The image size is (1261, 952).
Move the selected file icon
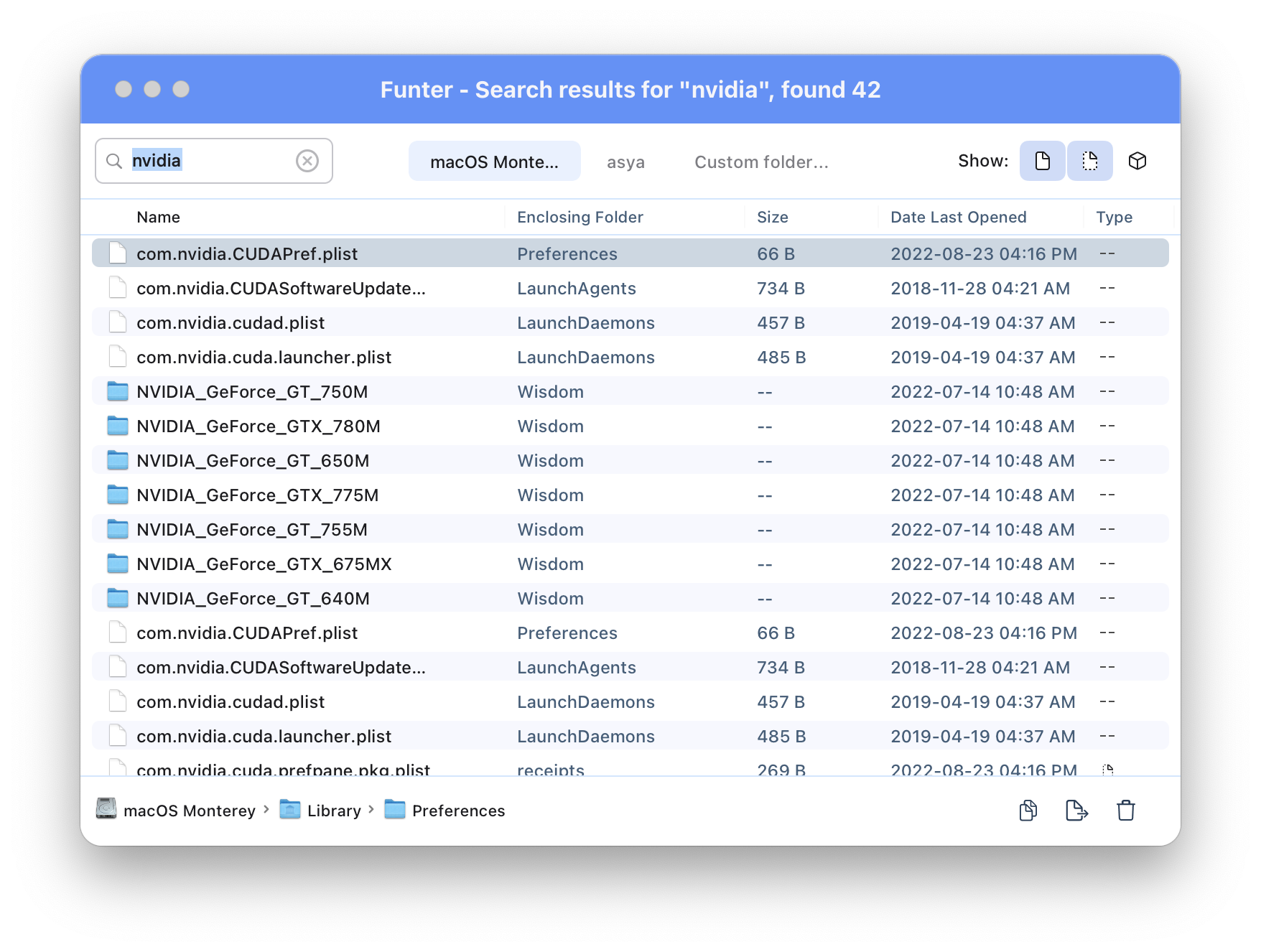click(1076, 811)
